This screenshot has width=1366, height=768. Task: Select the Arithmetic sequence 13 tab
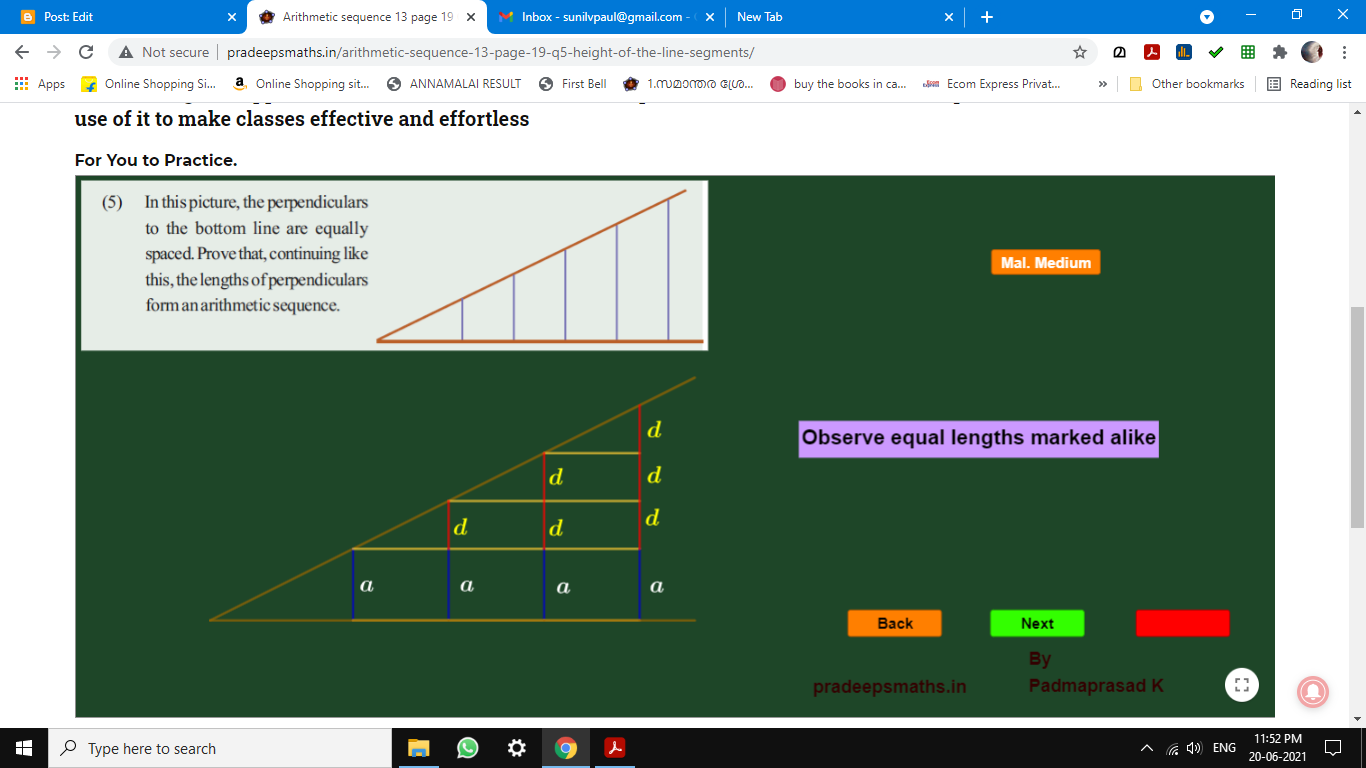(367, 17)
